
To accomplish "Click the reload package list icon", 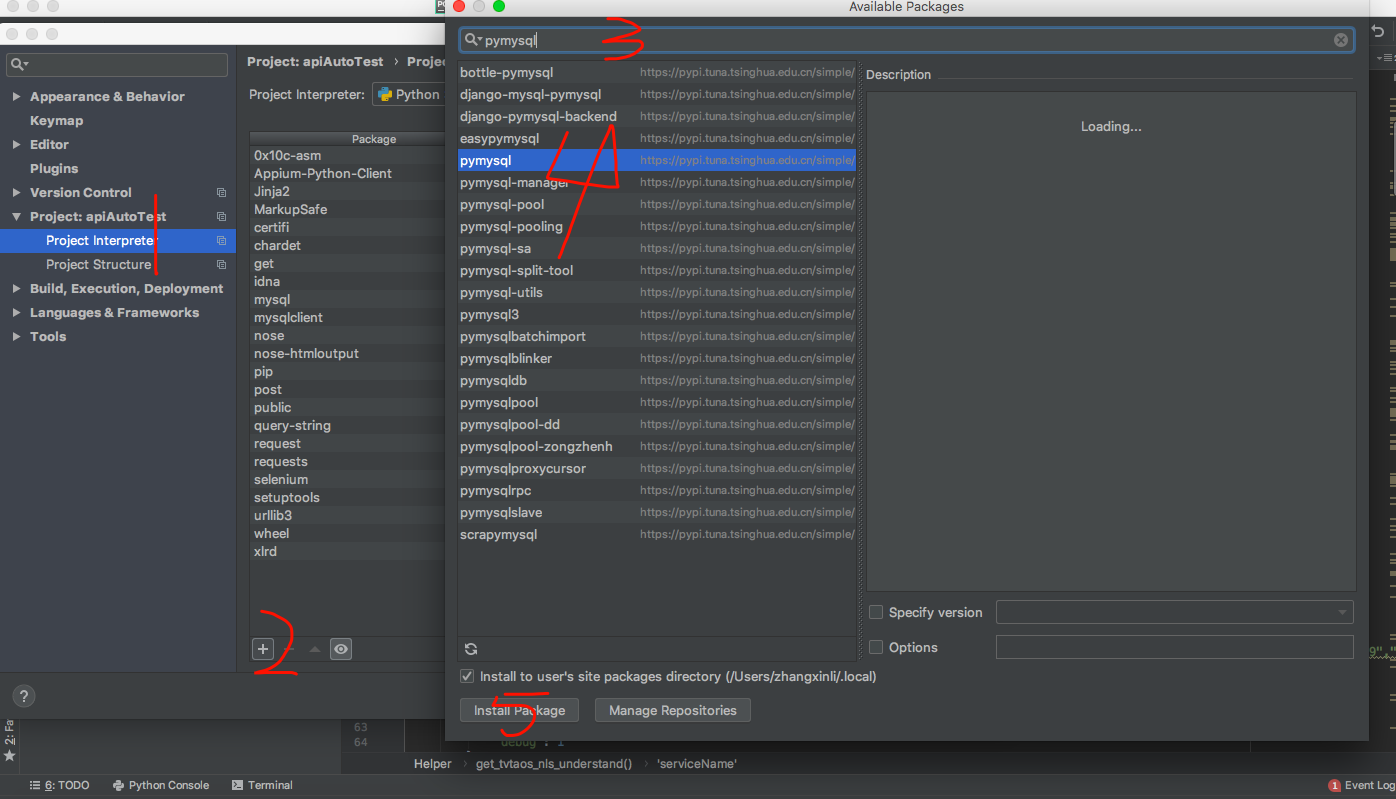I will 471,648.
